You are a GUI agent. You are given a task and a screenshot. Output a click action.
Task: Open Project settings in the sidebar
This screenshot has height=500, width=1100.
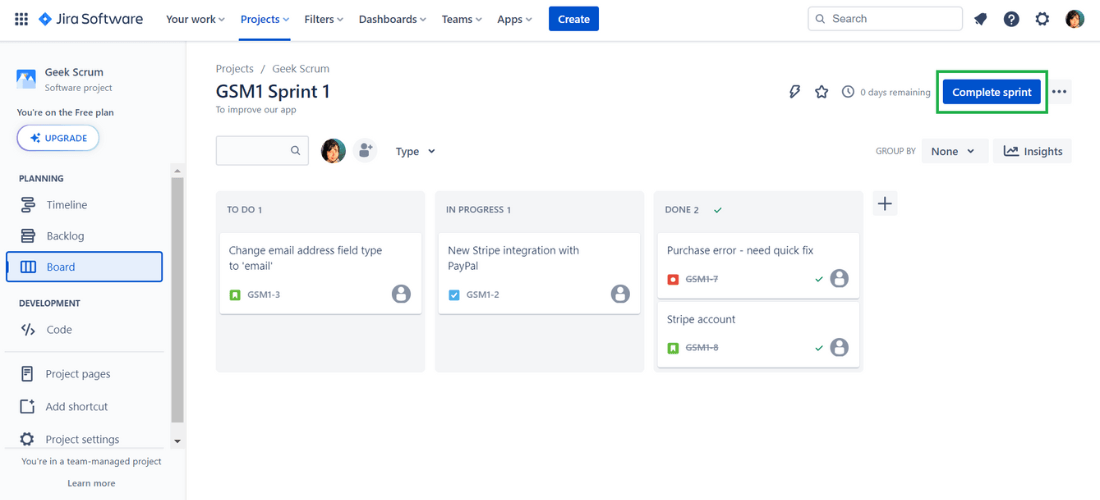[x=84, y=439]
